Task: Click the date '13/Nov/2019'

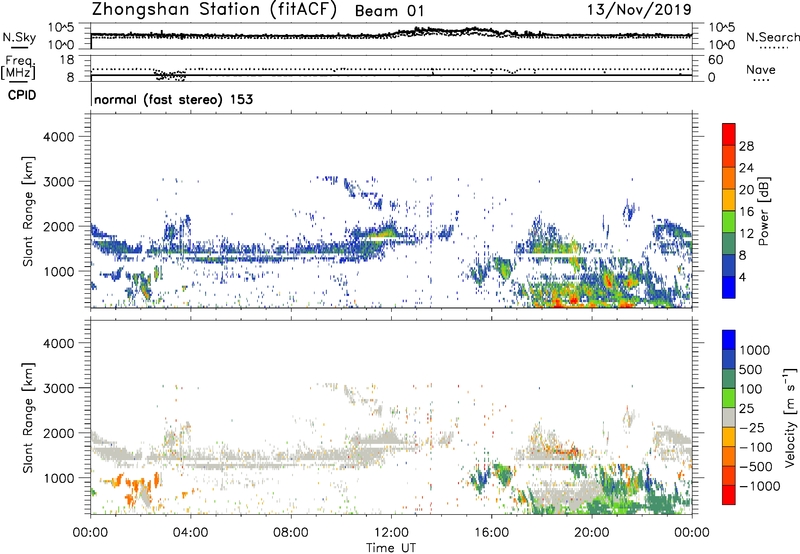Action: pyautogui.click(x=639, y=9)
